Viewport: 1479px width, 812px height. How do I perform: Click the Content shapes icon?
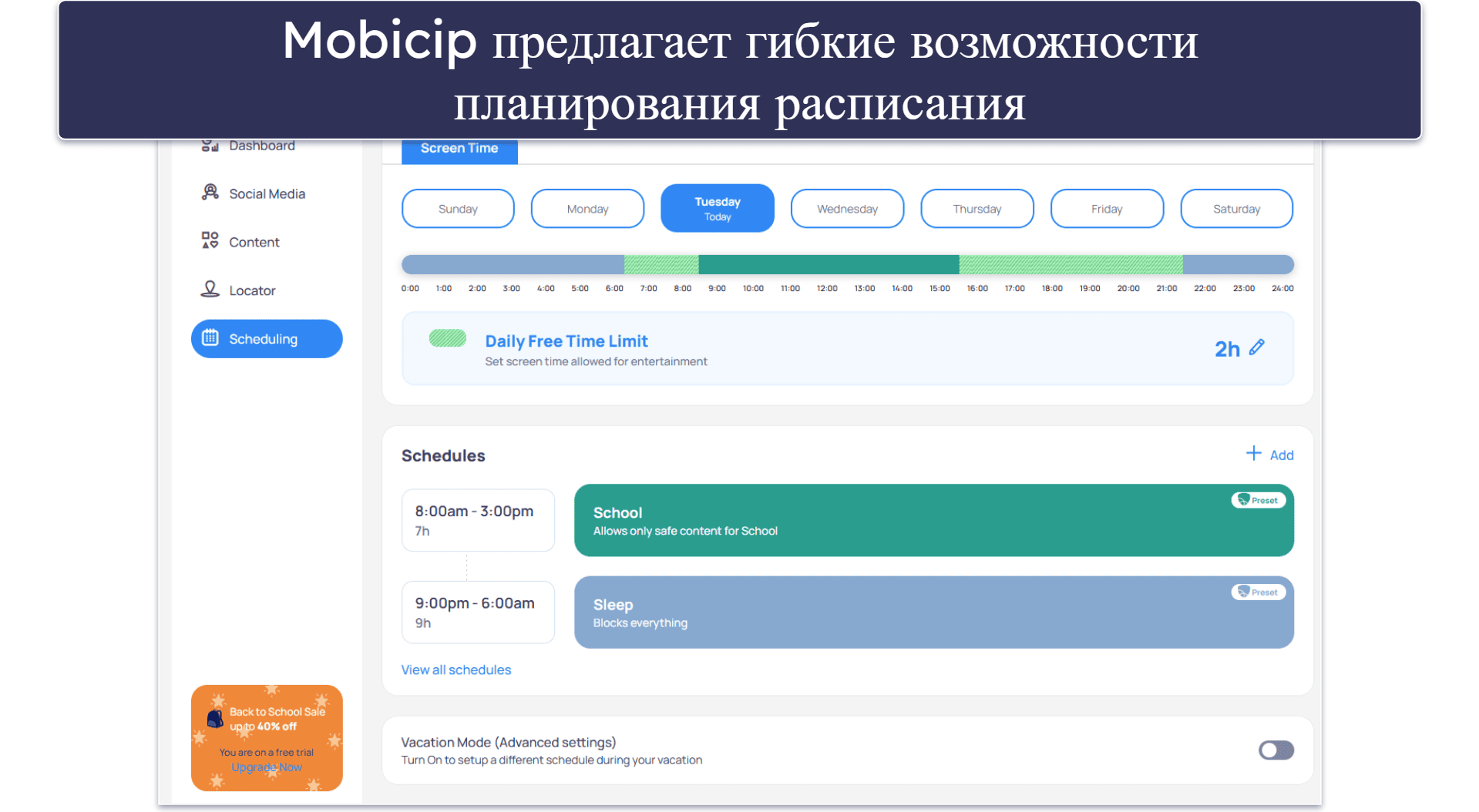coord(210,240)
